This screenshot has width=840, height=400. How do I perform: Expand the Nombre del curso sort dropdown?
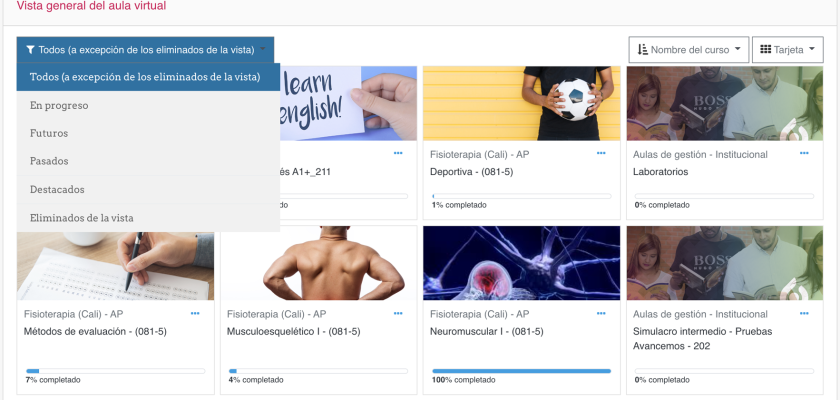689,50
